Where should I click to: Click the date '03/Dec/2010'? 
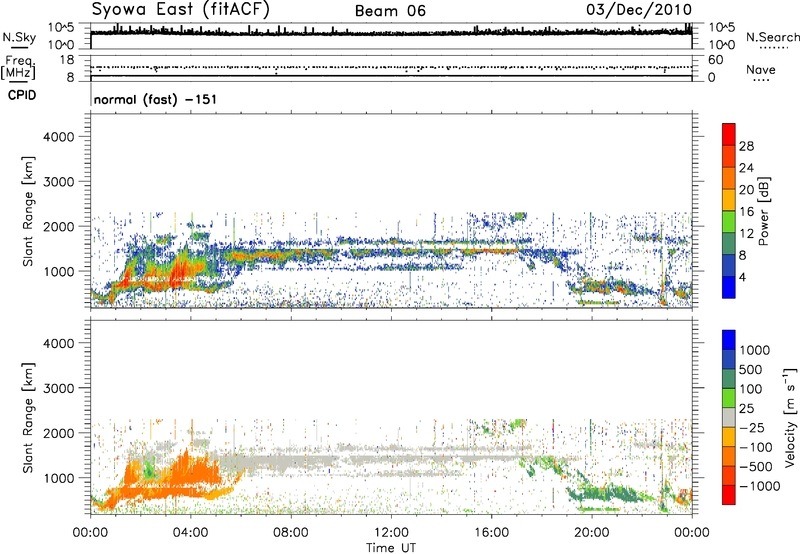[x=639, y=10]
